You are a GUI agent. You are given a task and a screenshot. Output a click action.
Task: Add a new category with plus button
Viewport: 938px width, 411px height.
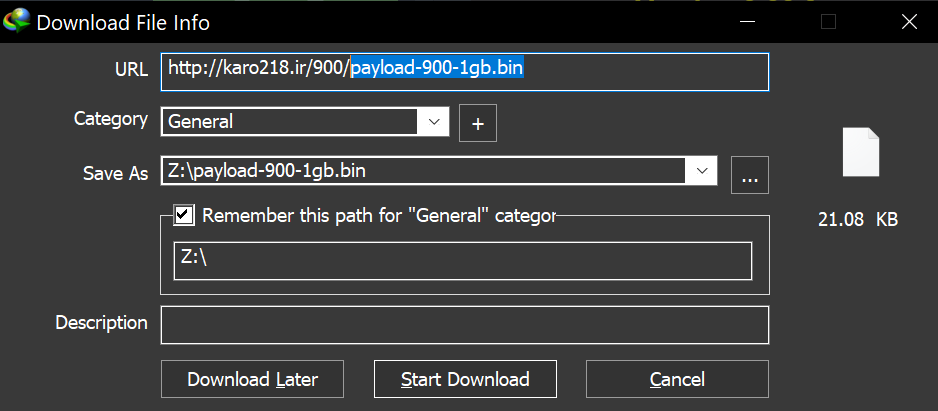pyautogui.click(x=477, y=123)
